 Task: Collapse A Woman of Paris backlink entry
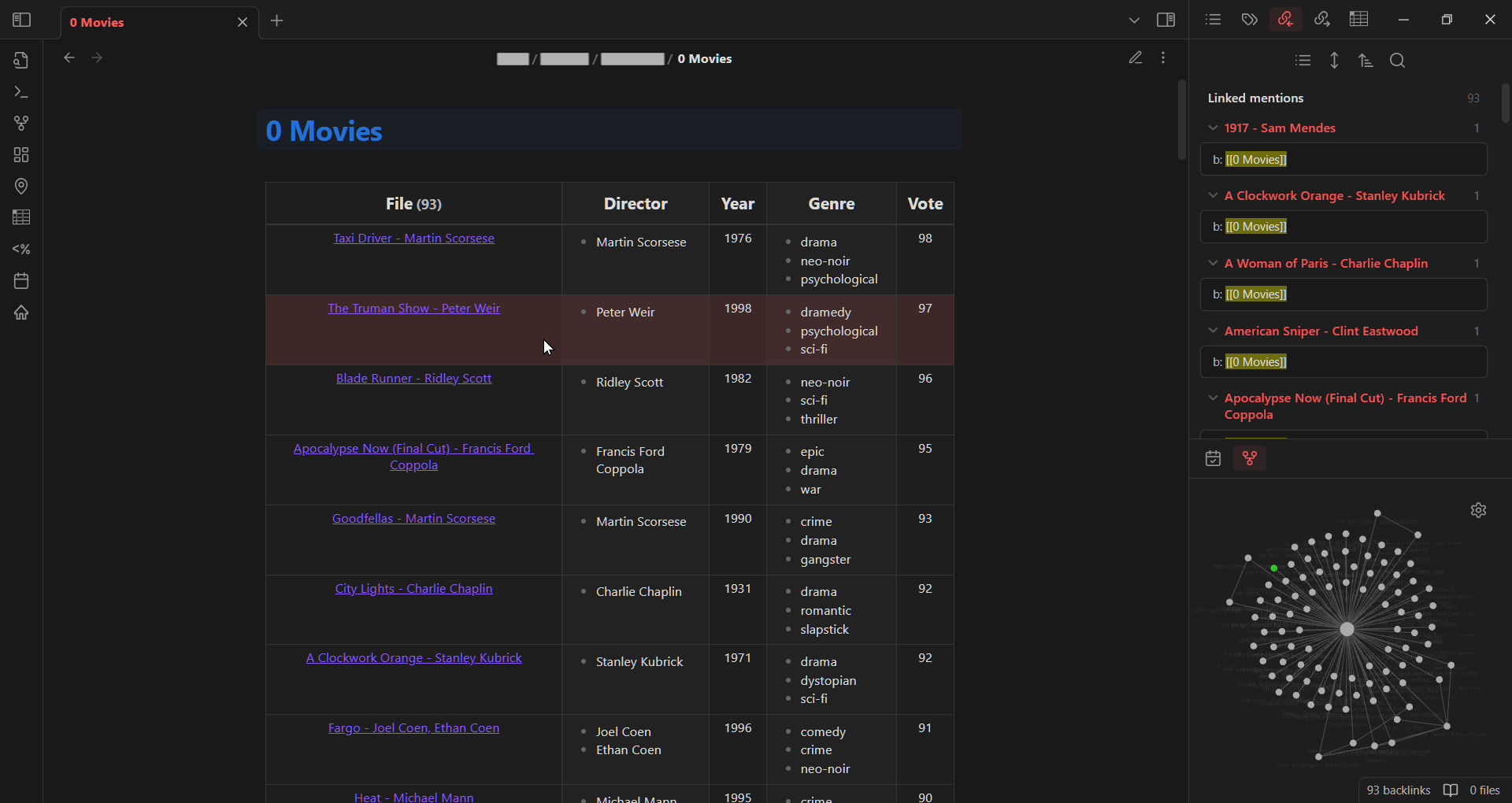coord(1213,263)
